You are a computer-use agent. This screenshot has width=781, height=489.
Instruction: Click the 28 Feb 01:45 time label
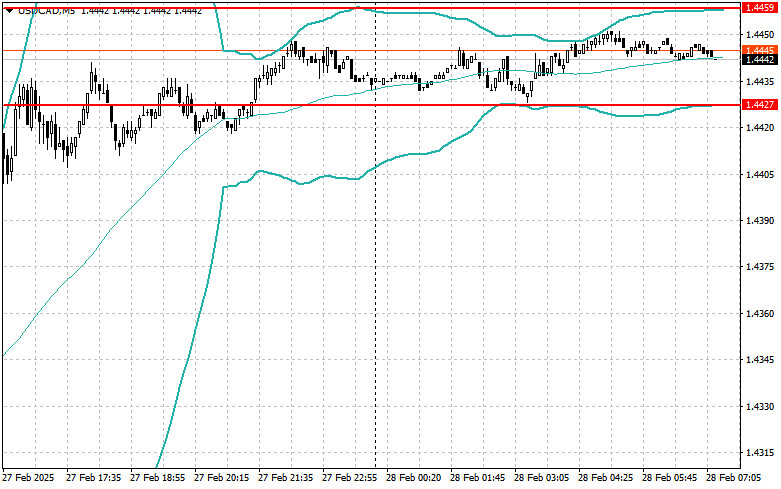(478, 478)
